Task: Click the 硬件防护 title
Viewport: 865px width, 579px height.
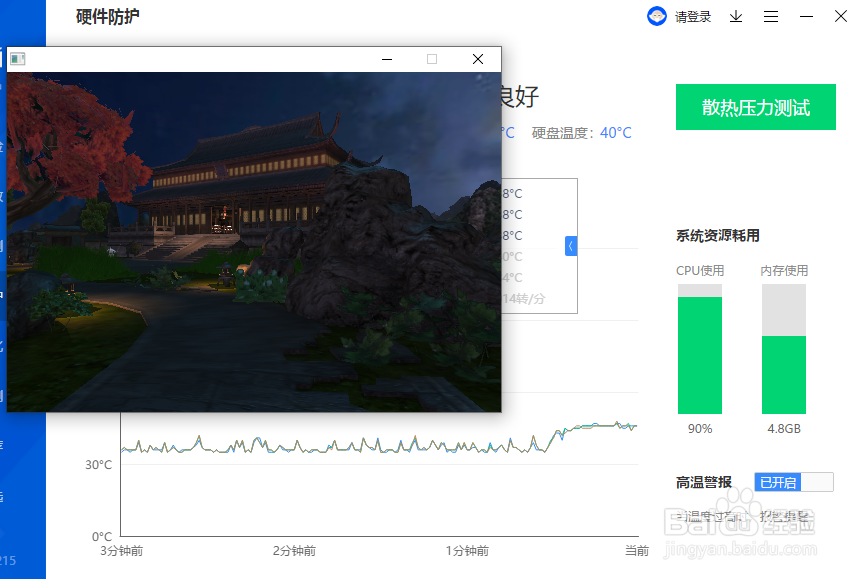Action: pyautogui.click(x=108, y=17)
